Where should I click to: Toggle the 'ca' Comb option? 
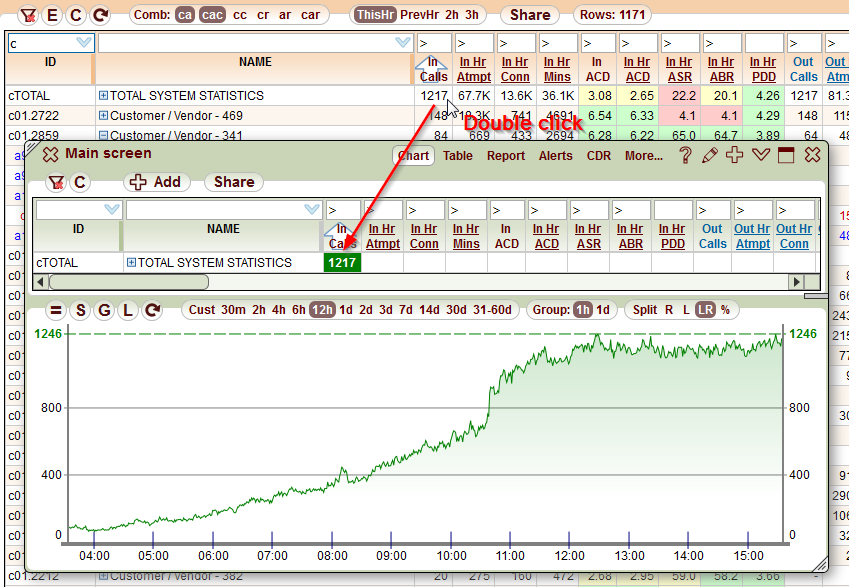185,15
